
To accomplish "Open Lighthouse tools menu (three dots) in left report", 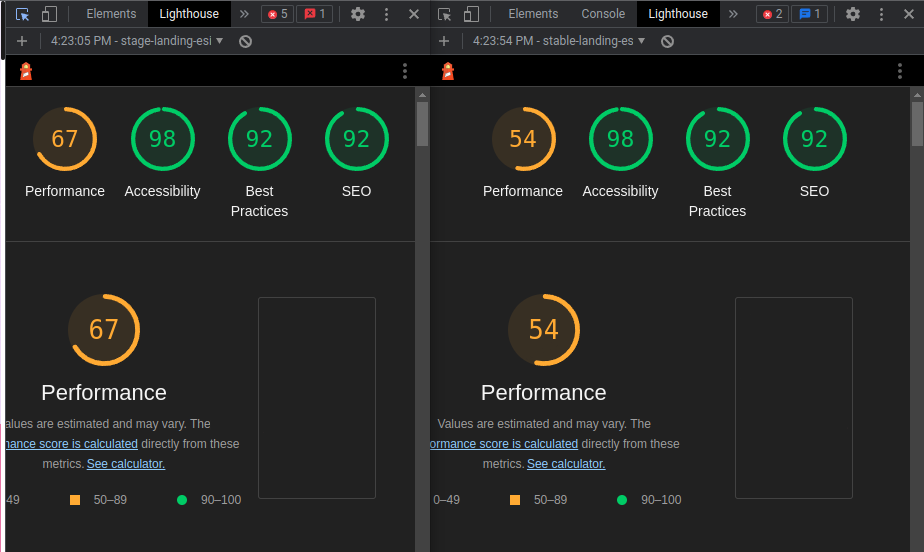I will (x=405, y=71).
